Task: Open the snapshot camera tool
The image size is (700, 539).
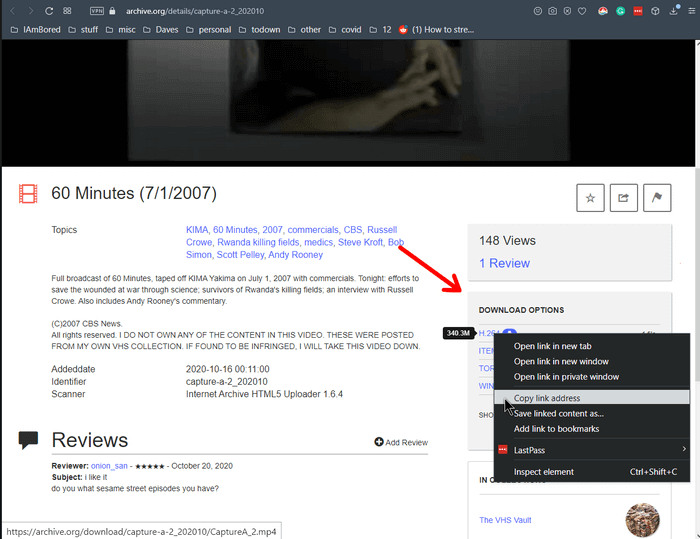Action: coord(553,11)
